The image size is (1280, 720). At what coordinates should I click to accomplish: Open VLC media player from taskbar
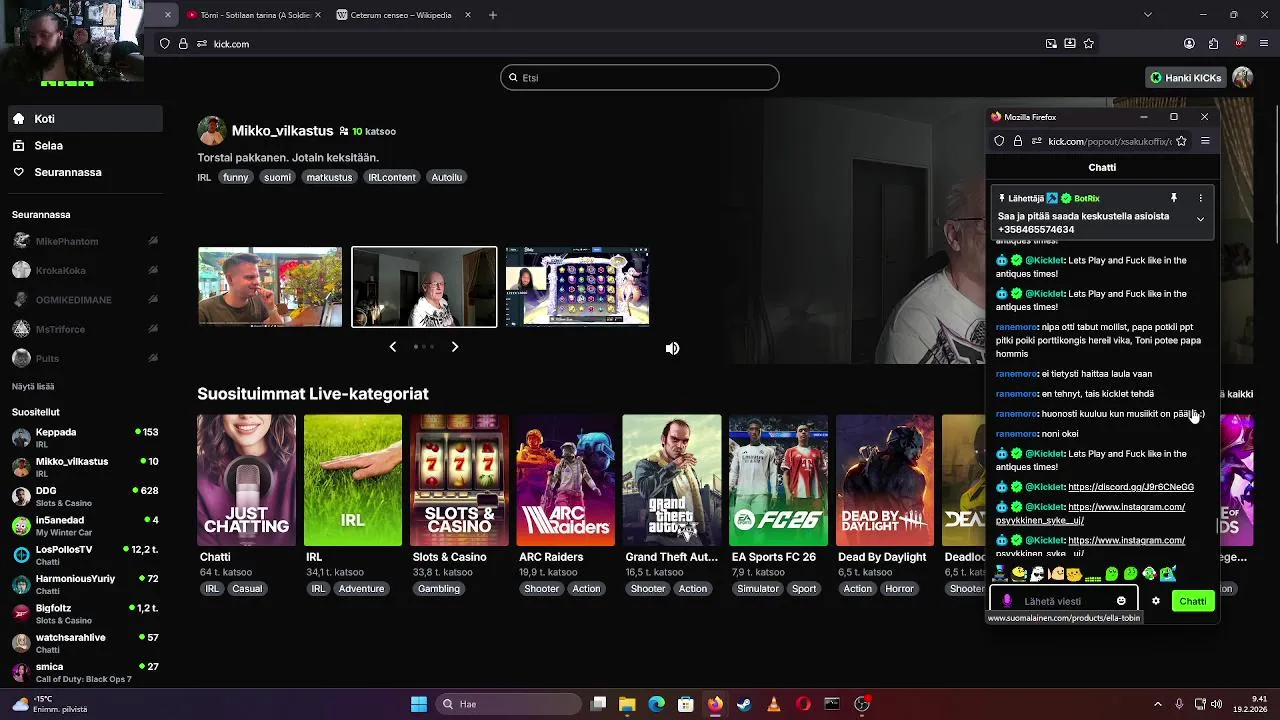point(773,704)
